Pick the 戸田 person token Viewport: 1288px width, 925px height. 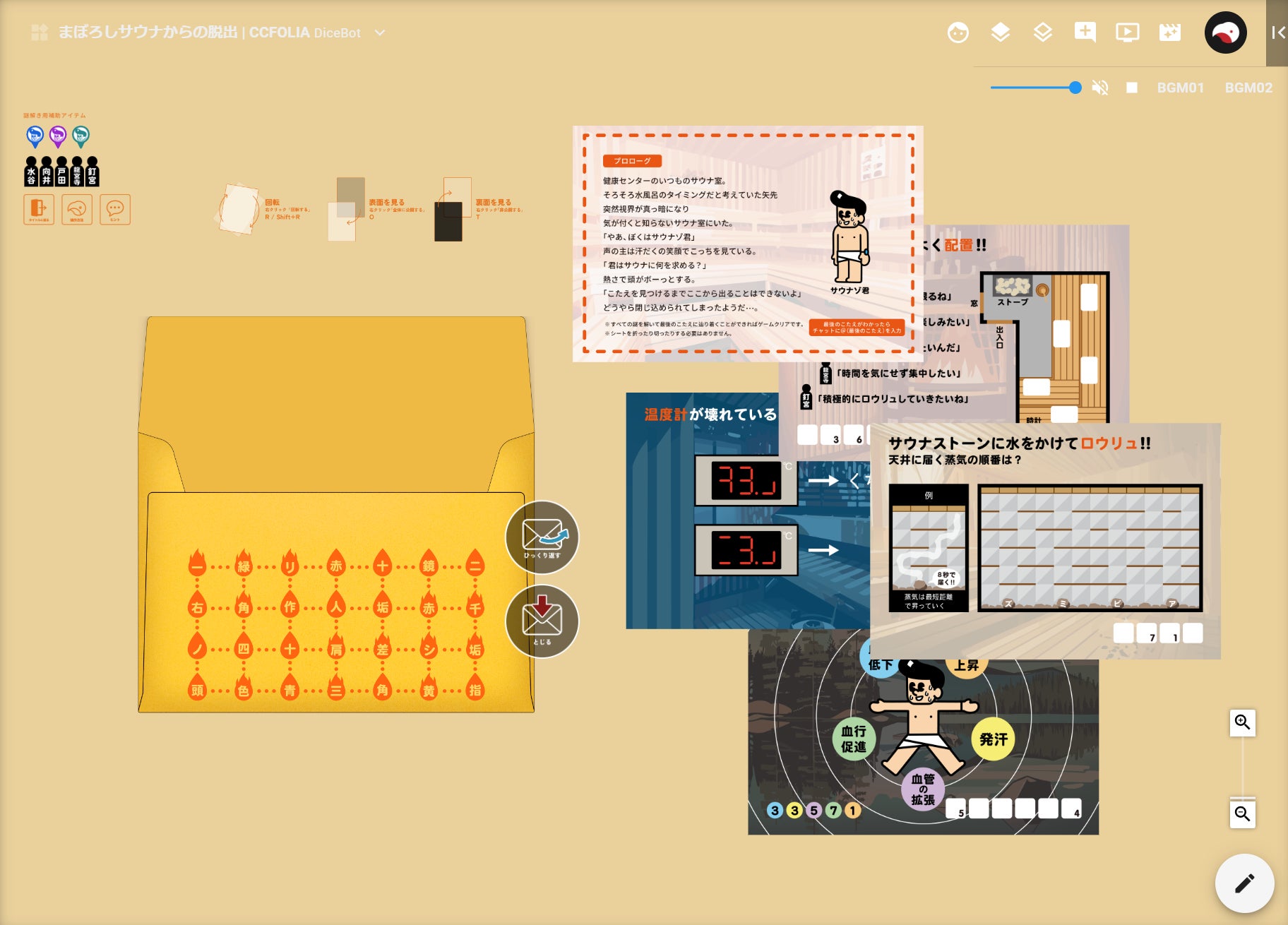coord(62,172)
